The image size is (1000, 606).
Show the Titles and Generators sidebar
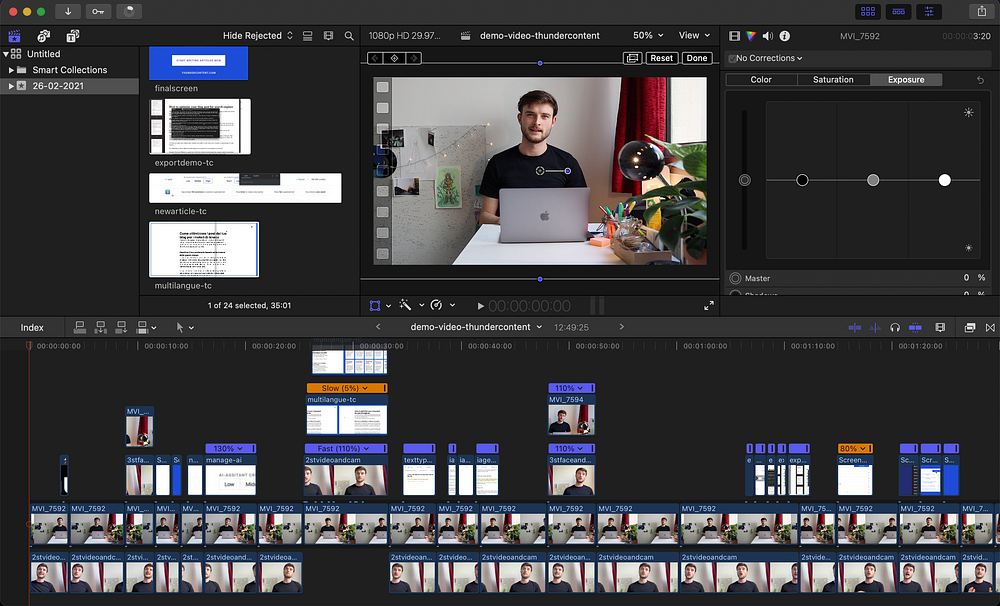[x=73, y=35]
